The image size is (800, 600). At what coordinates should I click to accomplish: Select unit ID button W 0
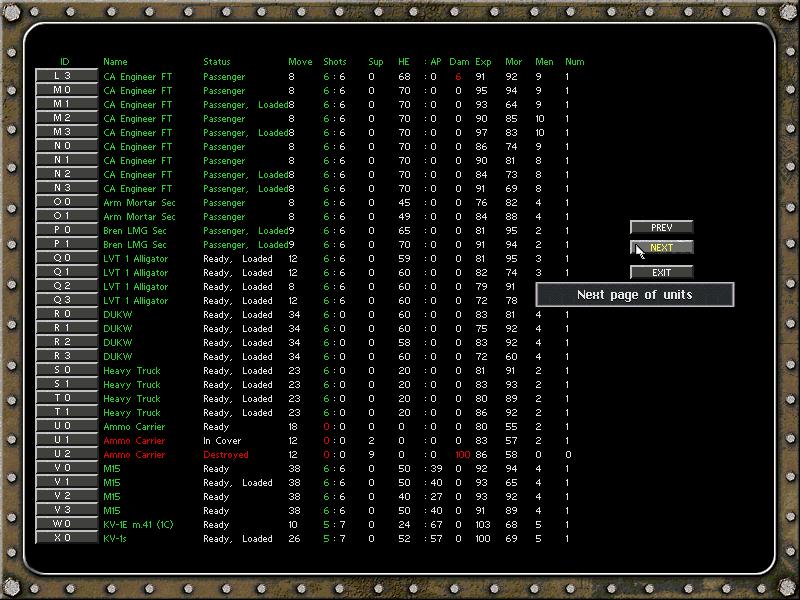66,524
